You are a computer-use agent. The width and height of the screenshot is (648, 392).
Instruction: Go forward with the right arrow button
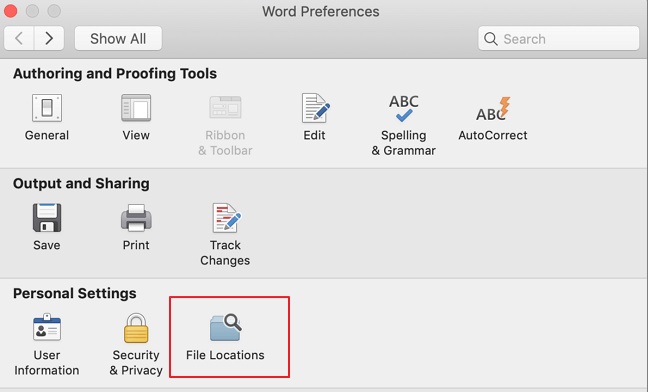[49, 38]
